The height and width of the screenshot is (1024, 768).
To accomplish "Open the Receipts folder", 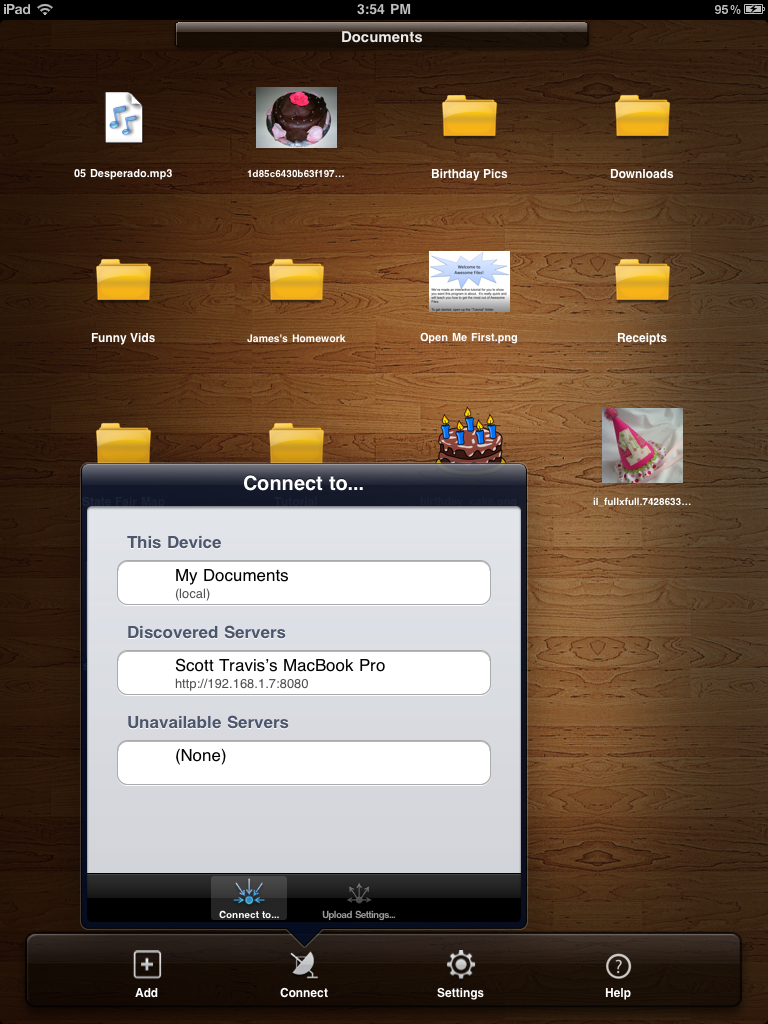I will [x=641, y=282].
